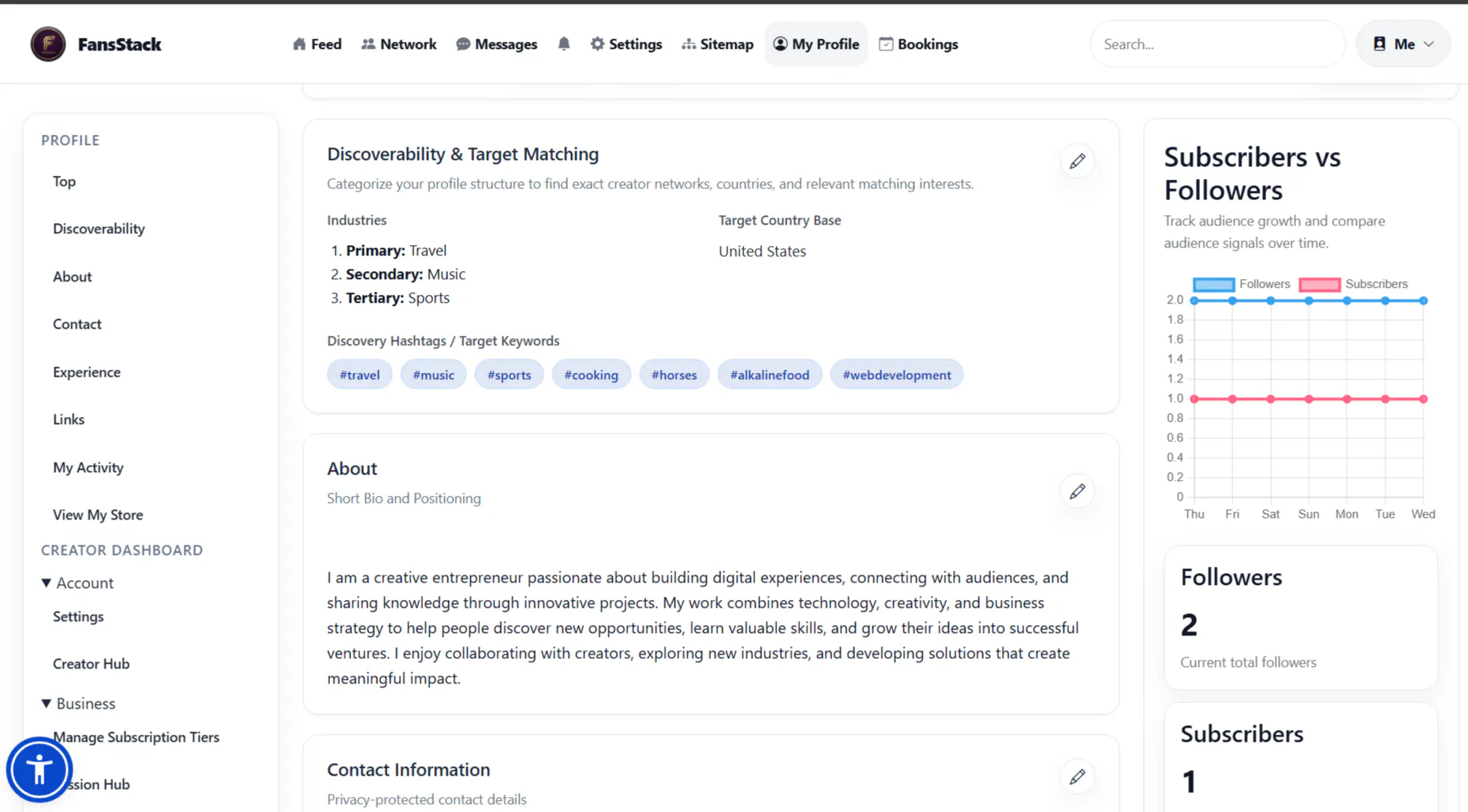Open Creator Hub in the sidebar
Image resolution: width=1468 pixels, height=812 pixels.
pos(92,664)
